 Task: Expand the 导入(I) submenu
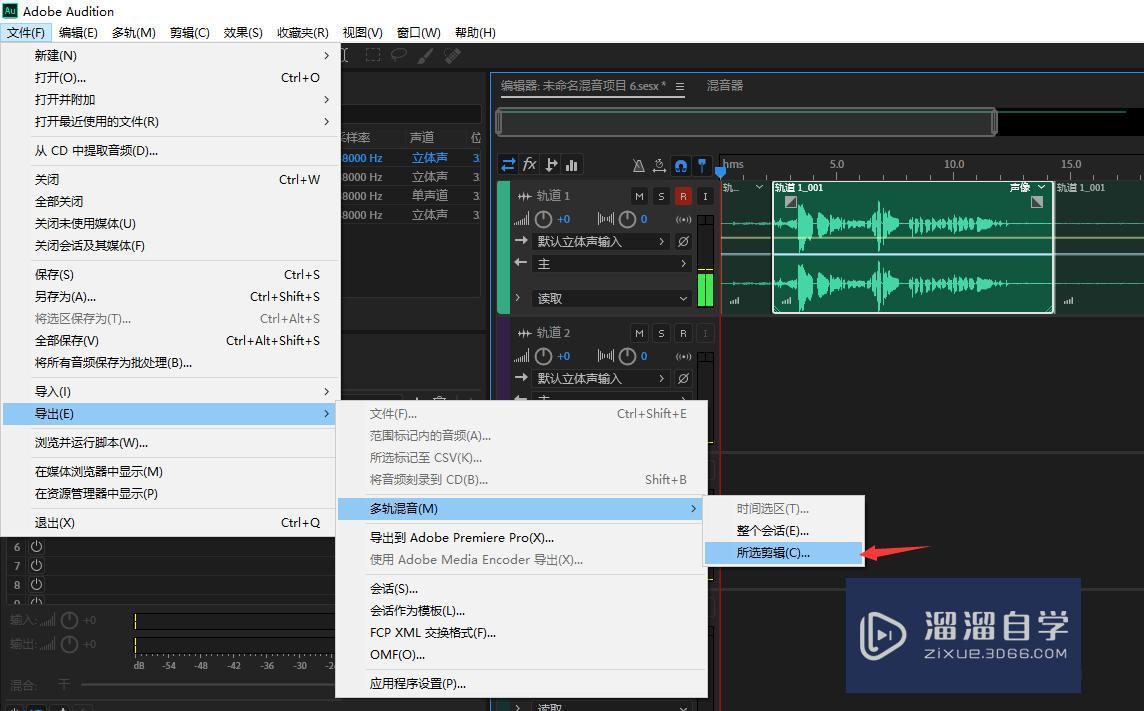(171, 392)
